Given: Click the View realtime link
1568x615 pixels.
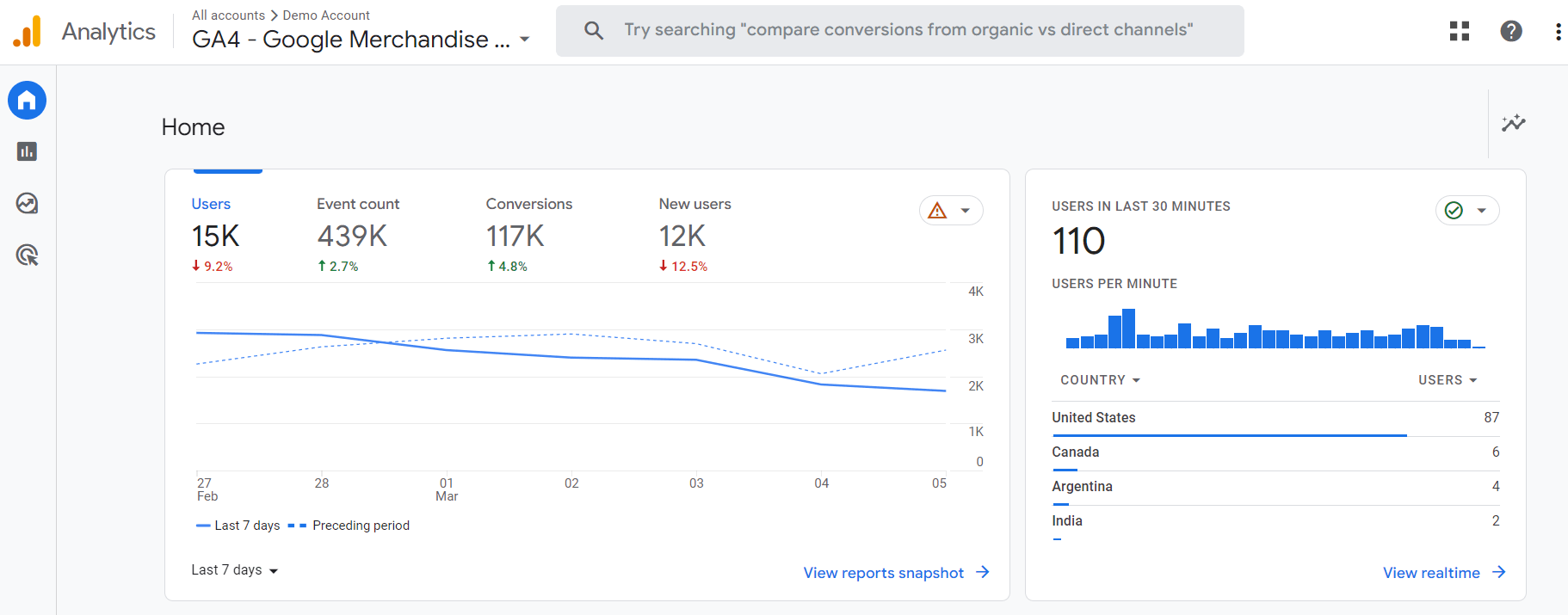Looking at the screenshot, I should click(x=1442, y=573).
